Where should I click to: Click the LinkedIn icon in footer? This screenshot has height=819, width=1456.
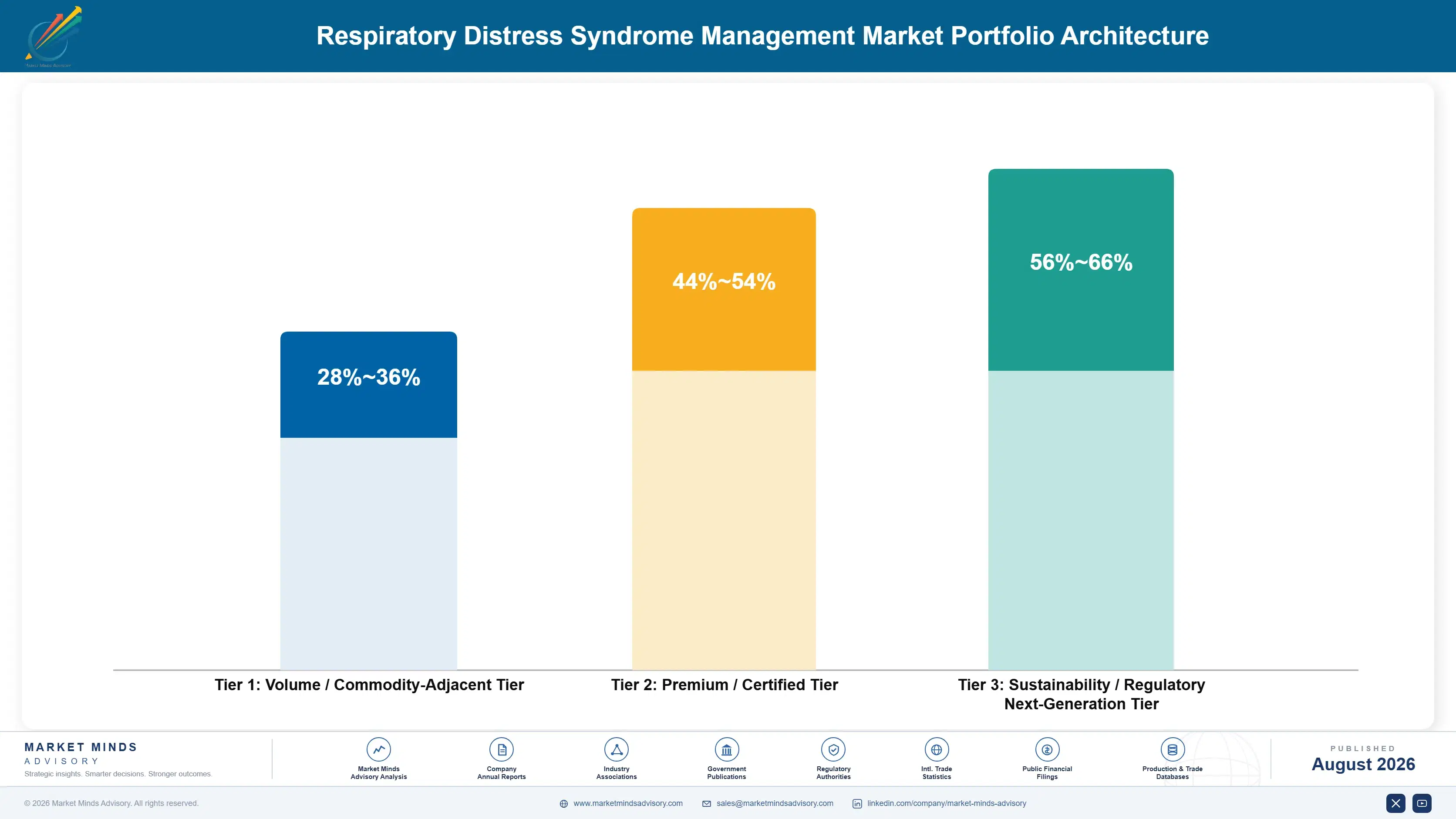coord(857,804)
